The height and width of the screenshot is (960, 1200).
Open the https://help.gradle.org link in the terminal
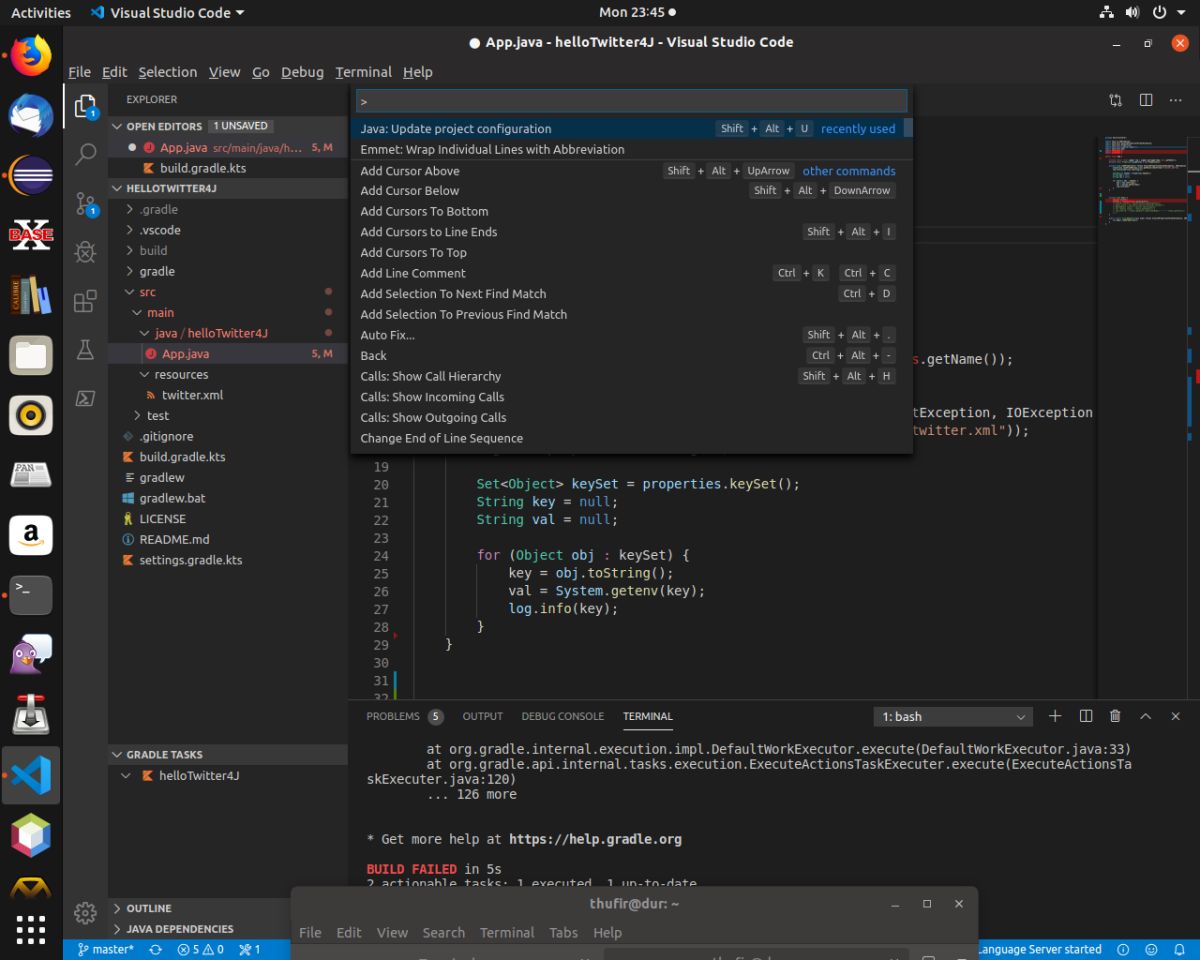coord(595,839)
